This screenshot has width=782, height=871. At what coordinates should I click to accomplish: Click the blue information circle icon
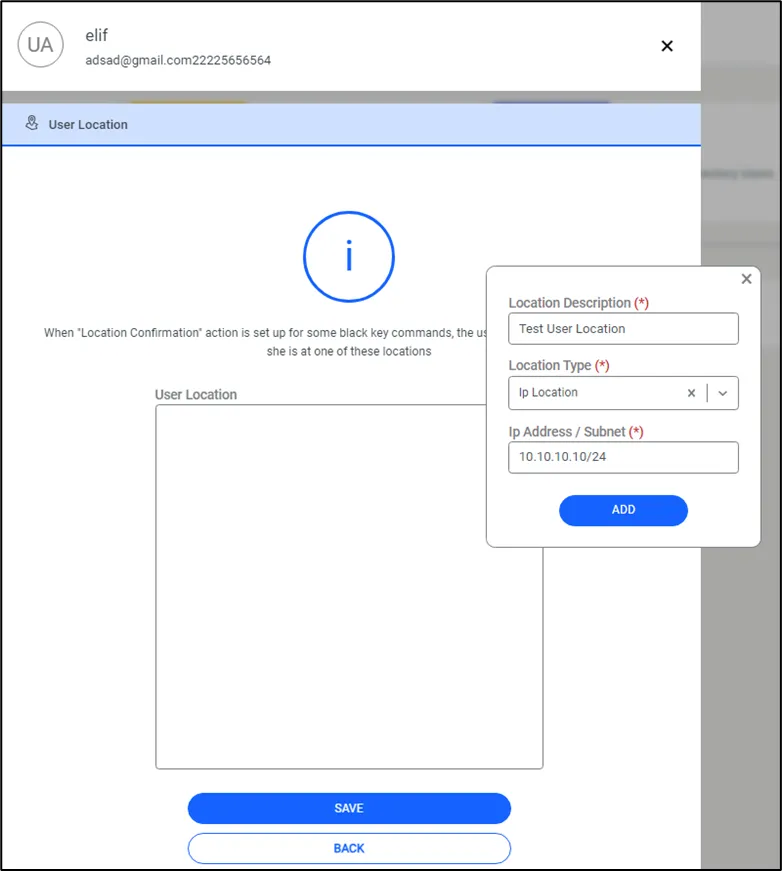point(349,257)
